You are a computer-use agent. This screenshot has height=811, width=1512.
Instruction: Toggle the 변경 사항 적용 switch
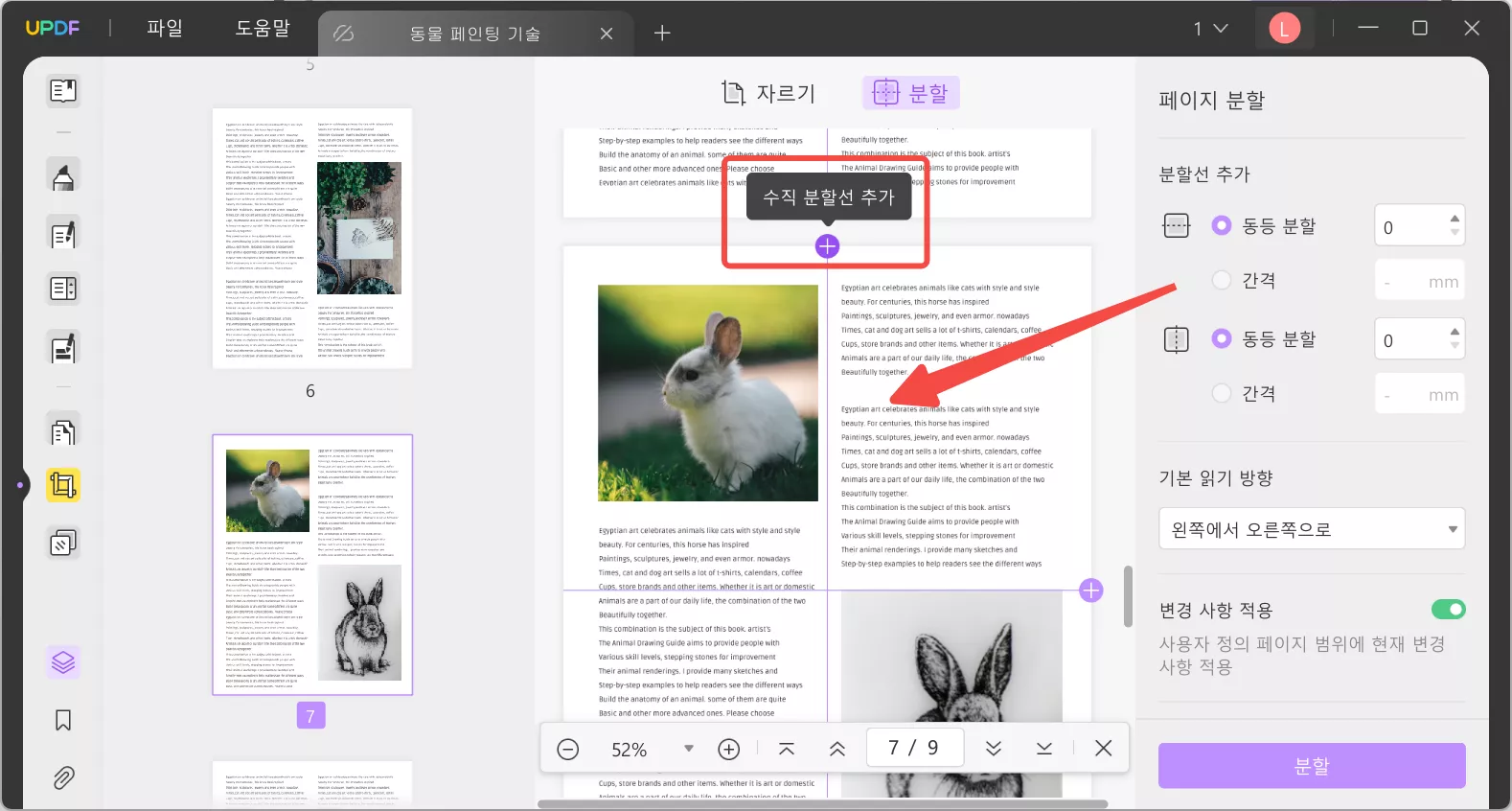click(1448, 610)
